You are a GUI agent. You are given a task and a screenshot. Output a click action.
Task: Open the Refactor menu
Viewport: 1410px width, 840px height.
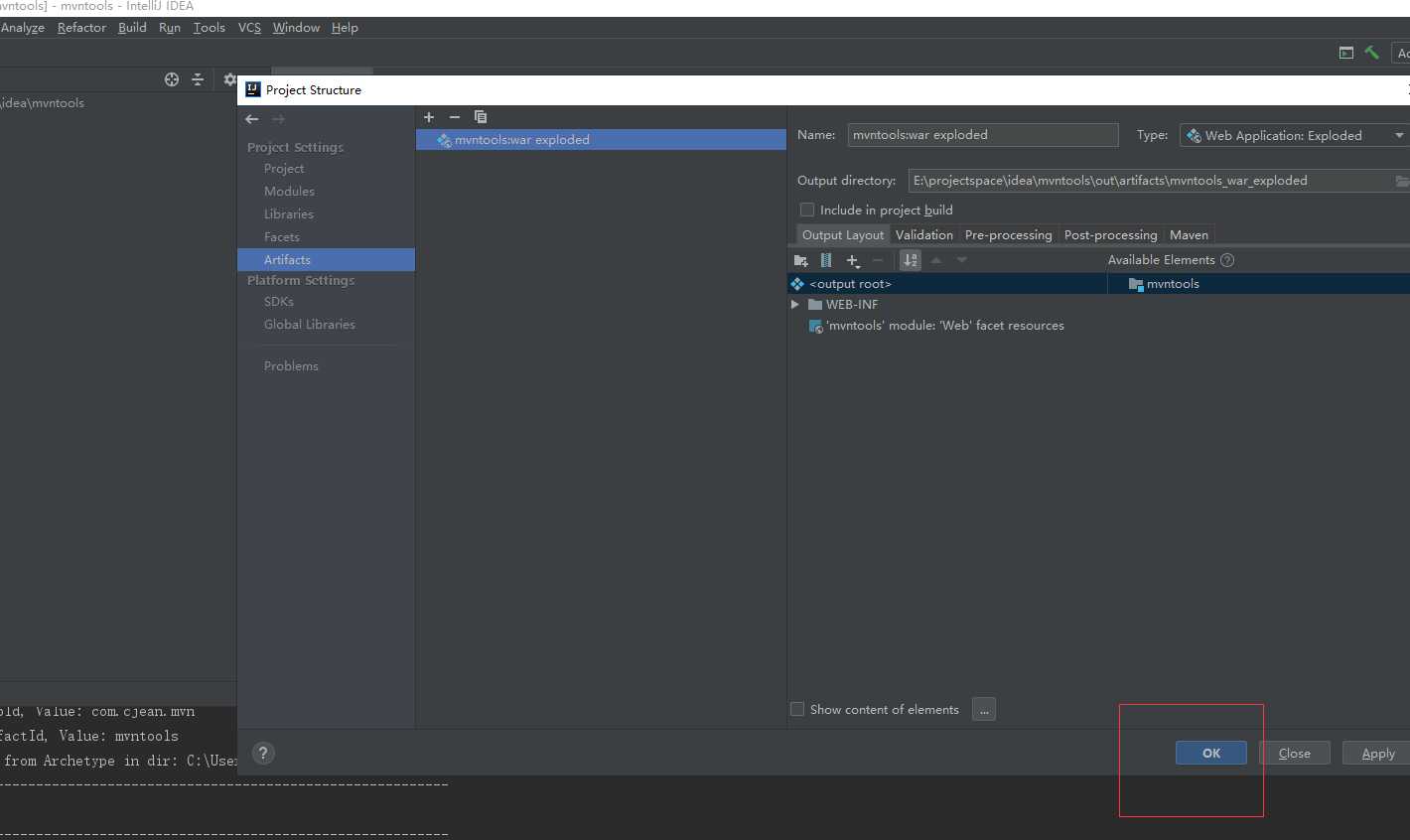tap(81, 28)
